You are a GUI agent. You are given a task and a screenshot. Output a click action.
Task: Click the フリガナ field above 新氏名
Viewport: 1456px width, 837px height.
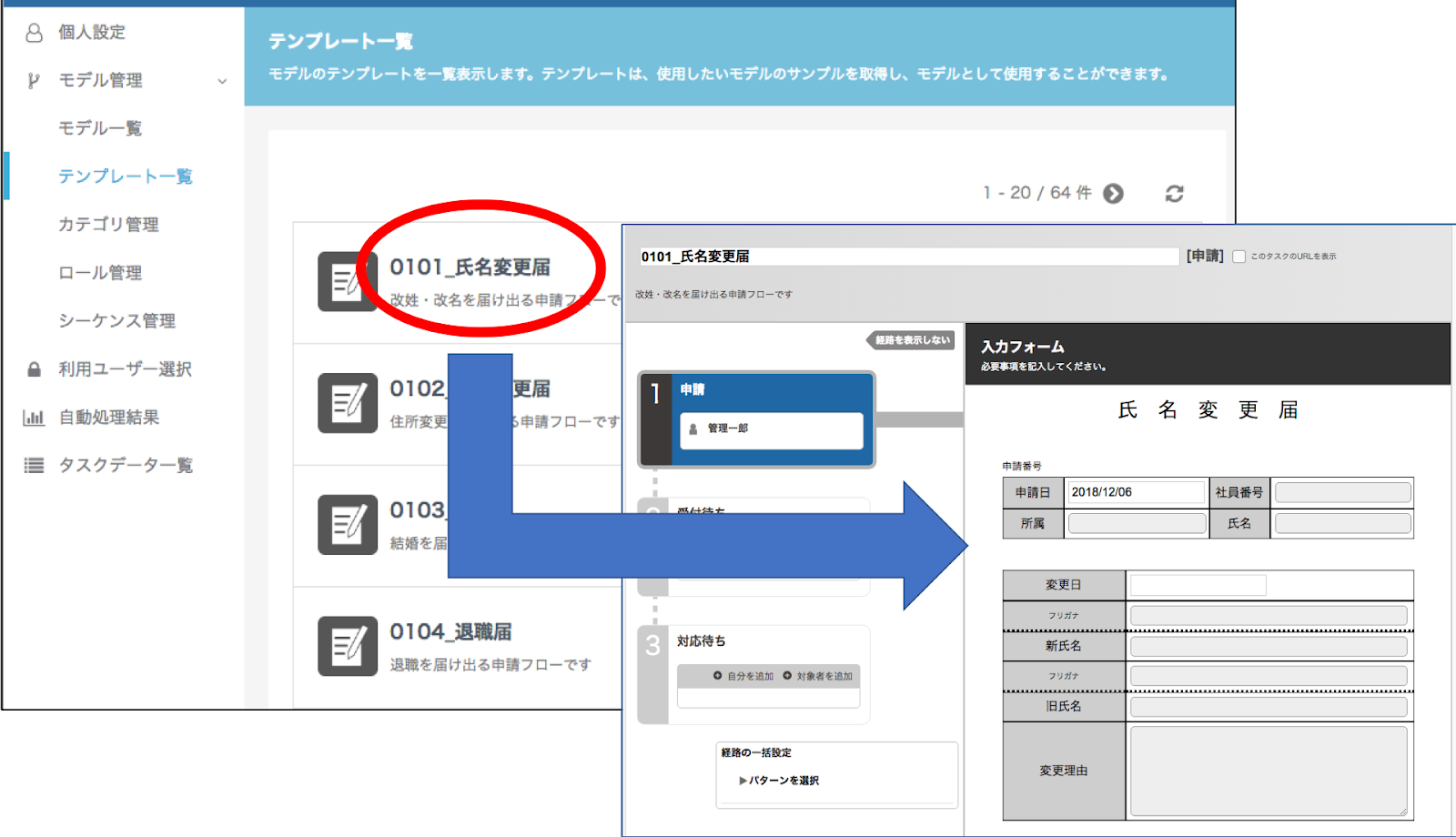(x=1269, y=615)
